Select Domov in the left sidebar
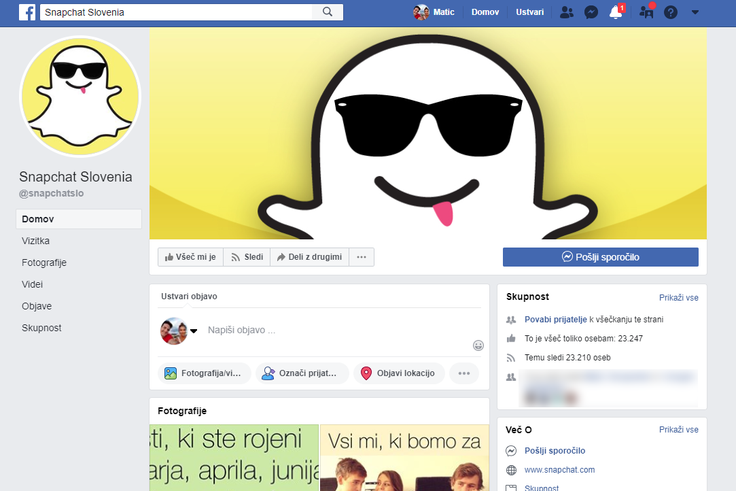The height and width of the screenshot is (491, 736). pyautogui.click(x=79, y=219)
